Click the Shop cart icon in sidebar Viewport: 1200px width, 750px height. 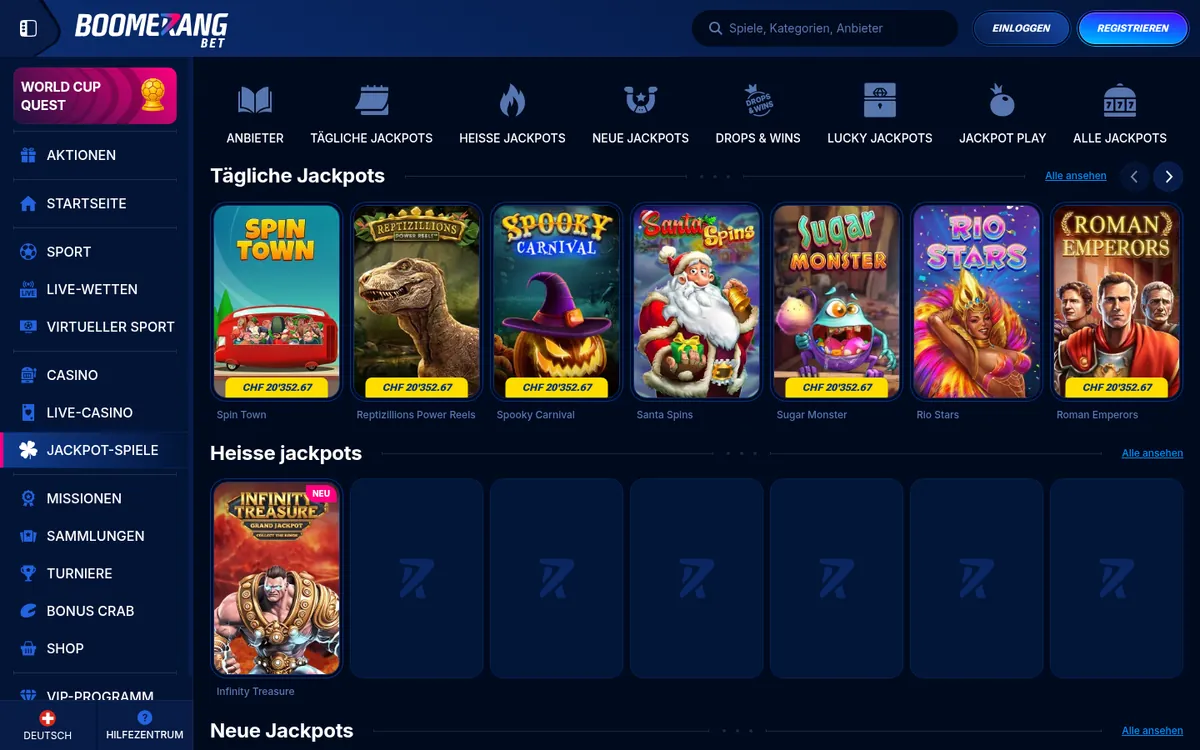tap(28, 648)
